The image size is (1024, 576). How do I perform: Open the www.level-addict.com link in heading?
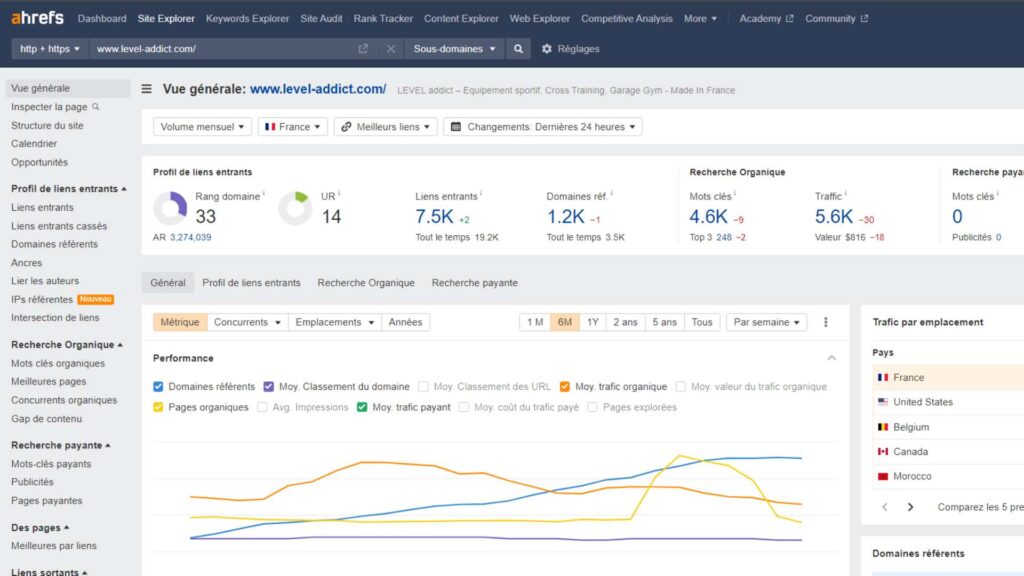[x=318, y=89]
